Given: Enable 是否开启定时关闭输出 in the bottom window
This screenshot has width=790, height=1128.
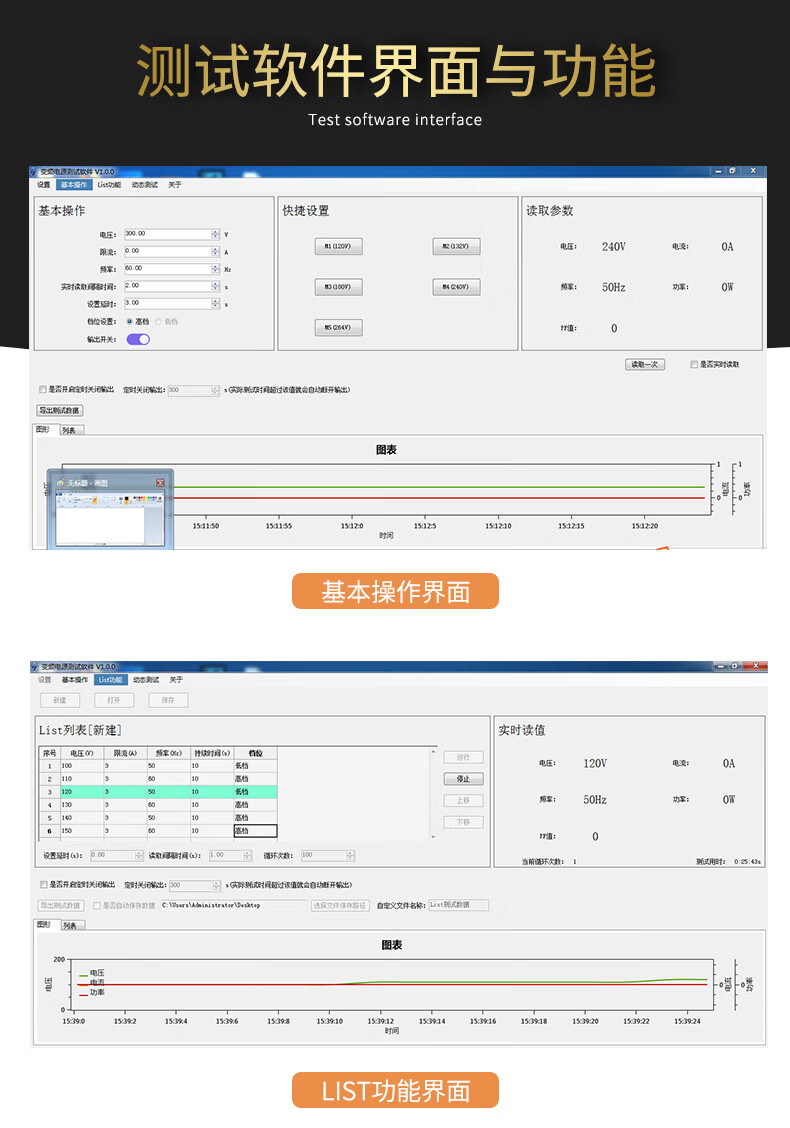Looking at the screenshot, I should [x=44, y=885].
